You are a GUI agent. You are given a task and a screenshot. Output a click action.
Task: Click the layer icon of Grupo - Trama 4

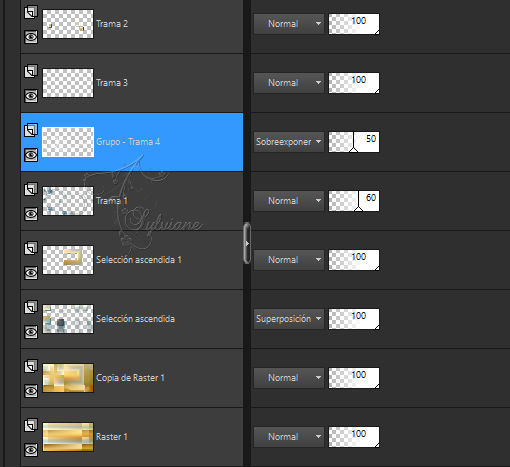[31, 130]
